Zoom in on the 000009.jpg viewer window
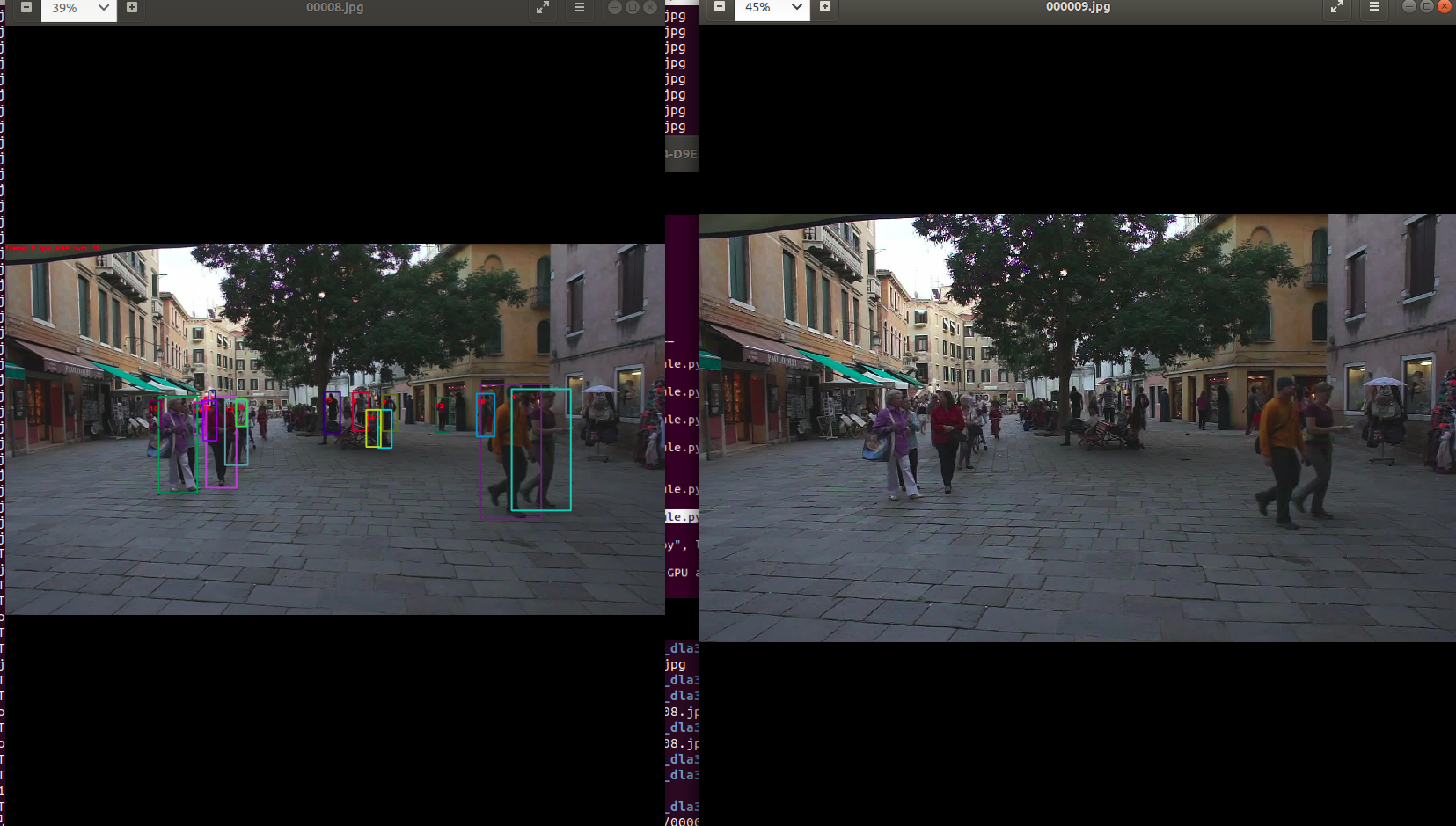Viewport: 1456px width, 826px height. 825,7
